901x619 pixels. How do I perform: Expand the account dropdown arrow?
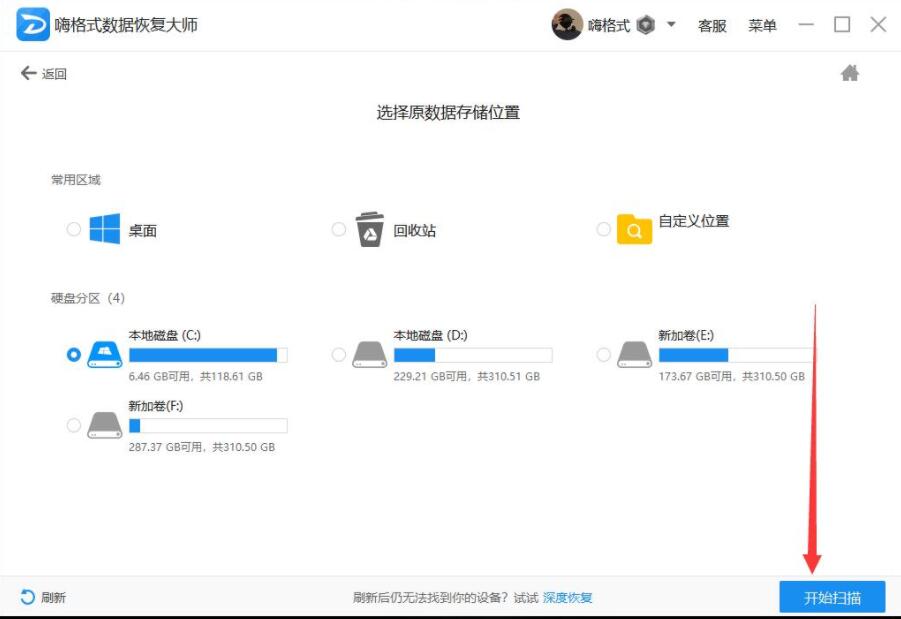[671, 25]
